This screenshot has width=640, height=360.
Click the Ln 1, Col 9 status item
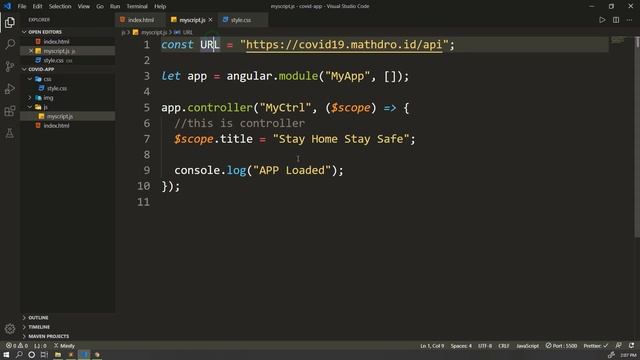432,346
